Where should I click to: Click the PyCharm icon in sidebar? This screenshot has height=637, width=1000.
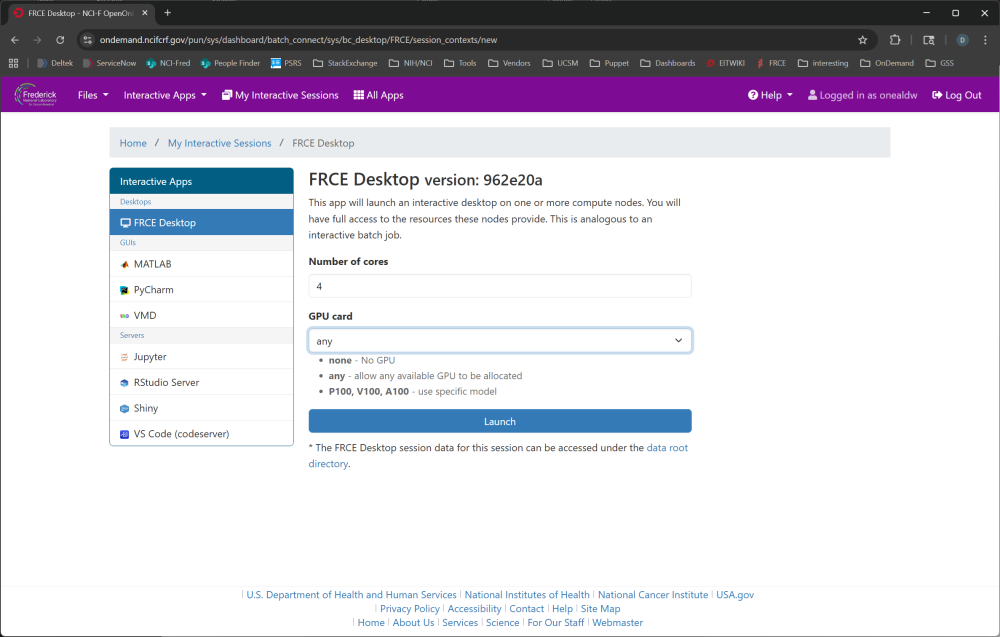pyautogui.click(x=124, y=290)
